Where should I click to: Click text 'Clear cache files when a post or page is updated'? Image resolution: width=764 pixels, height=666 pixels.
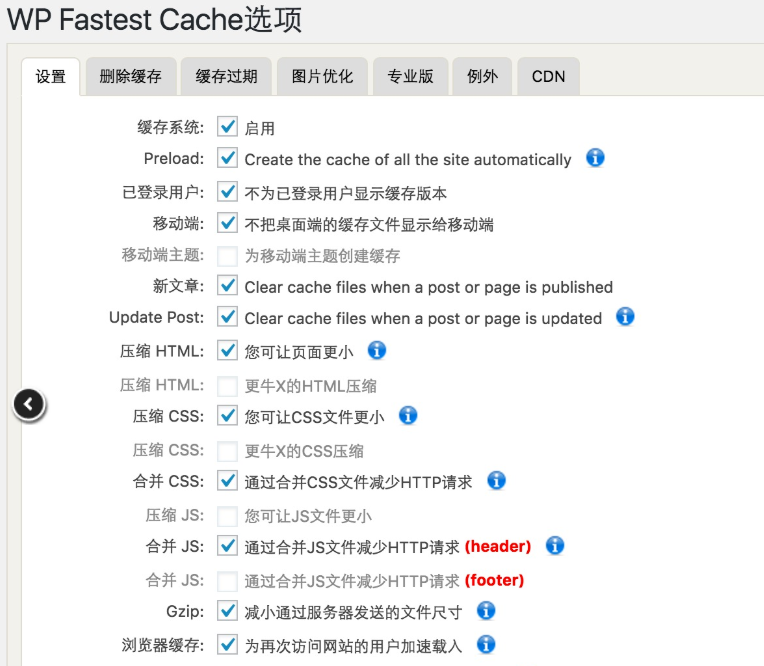click(423, 319)
